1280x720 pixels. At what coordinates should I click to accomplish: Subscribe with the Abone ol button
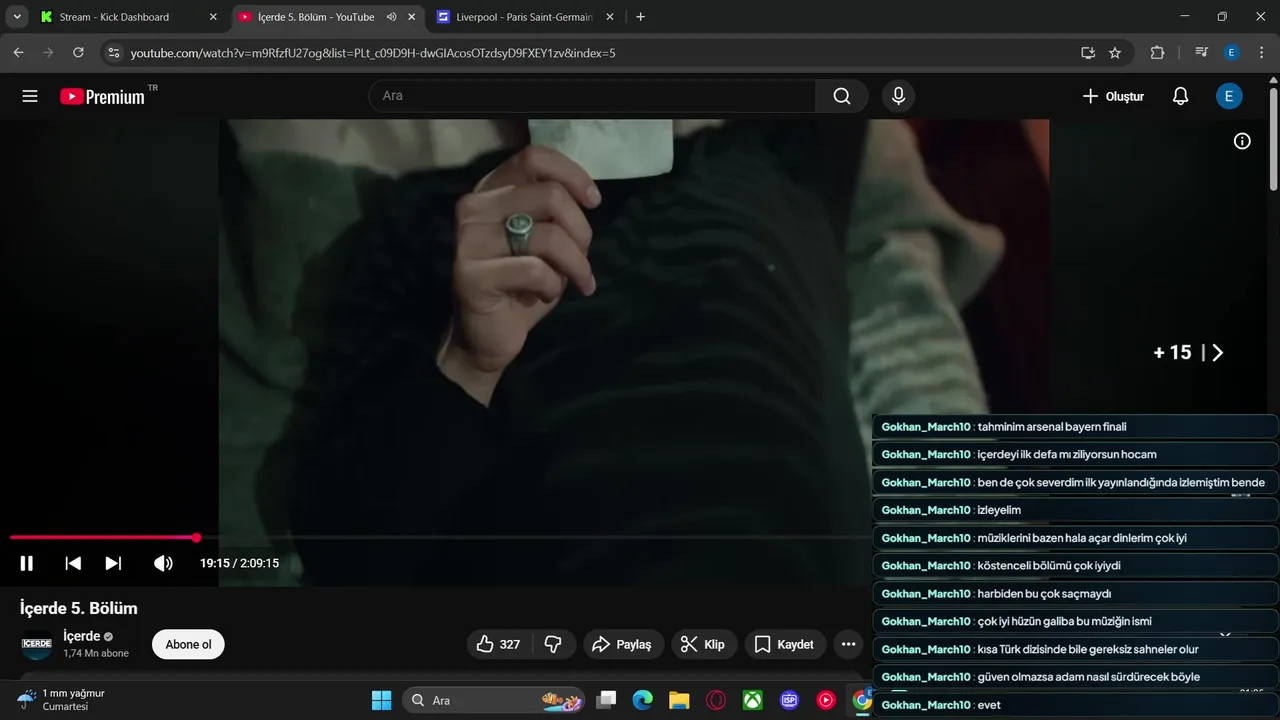tap(188, 644)
